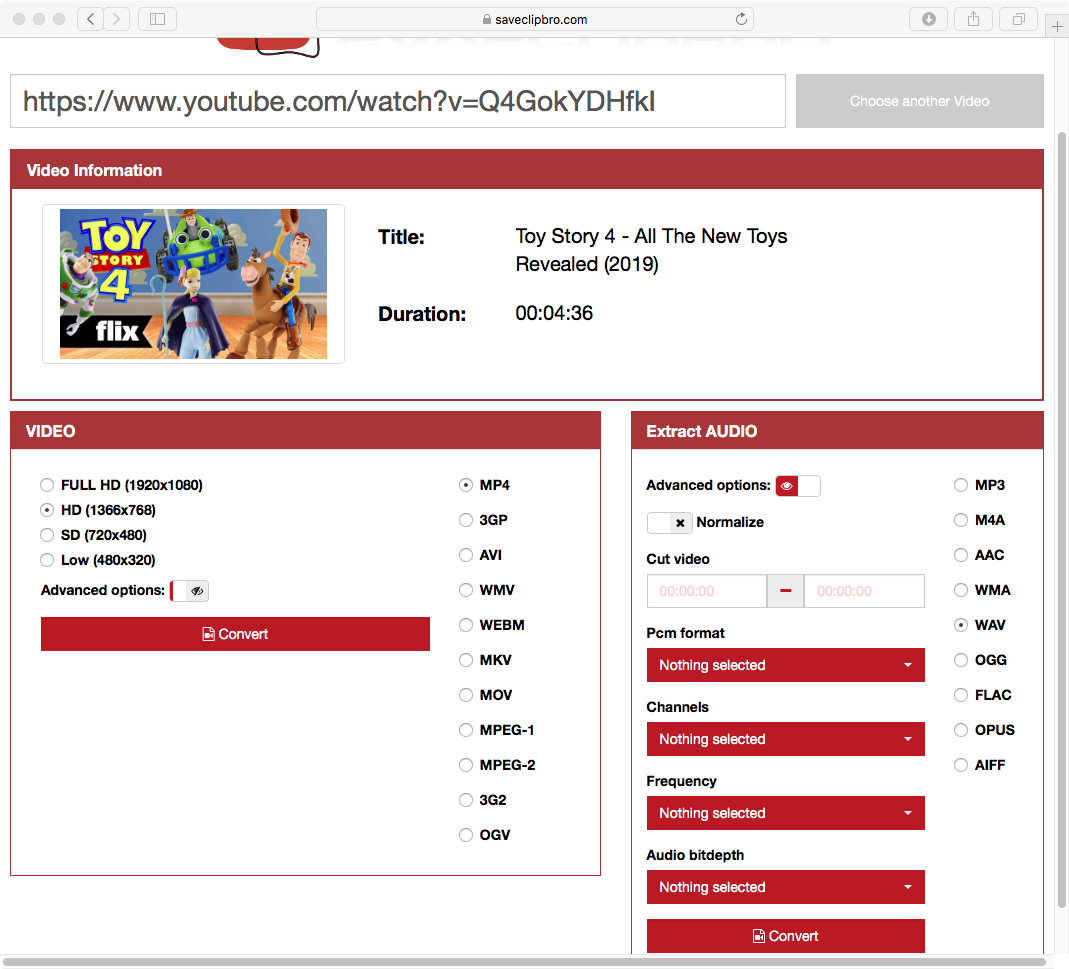Image resolution: width=1069 pixels, height=969 pixels.
Task: Choose WMV video format
Action: click(x=466, y=590)
